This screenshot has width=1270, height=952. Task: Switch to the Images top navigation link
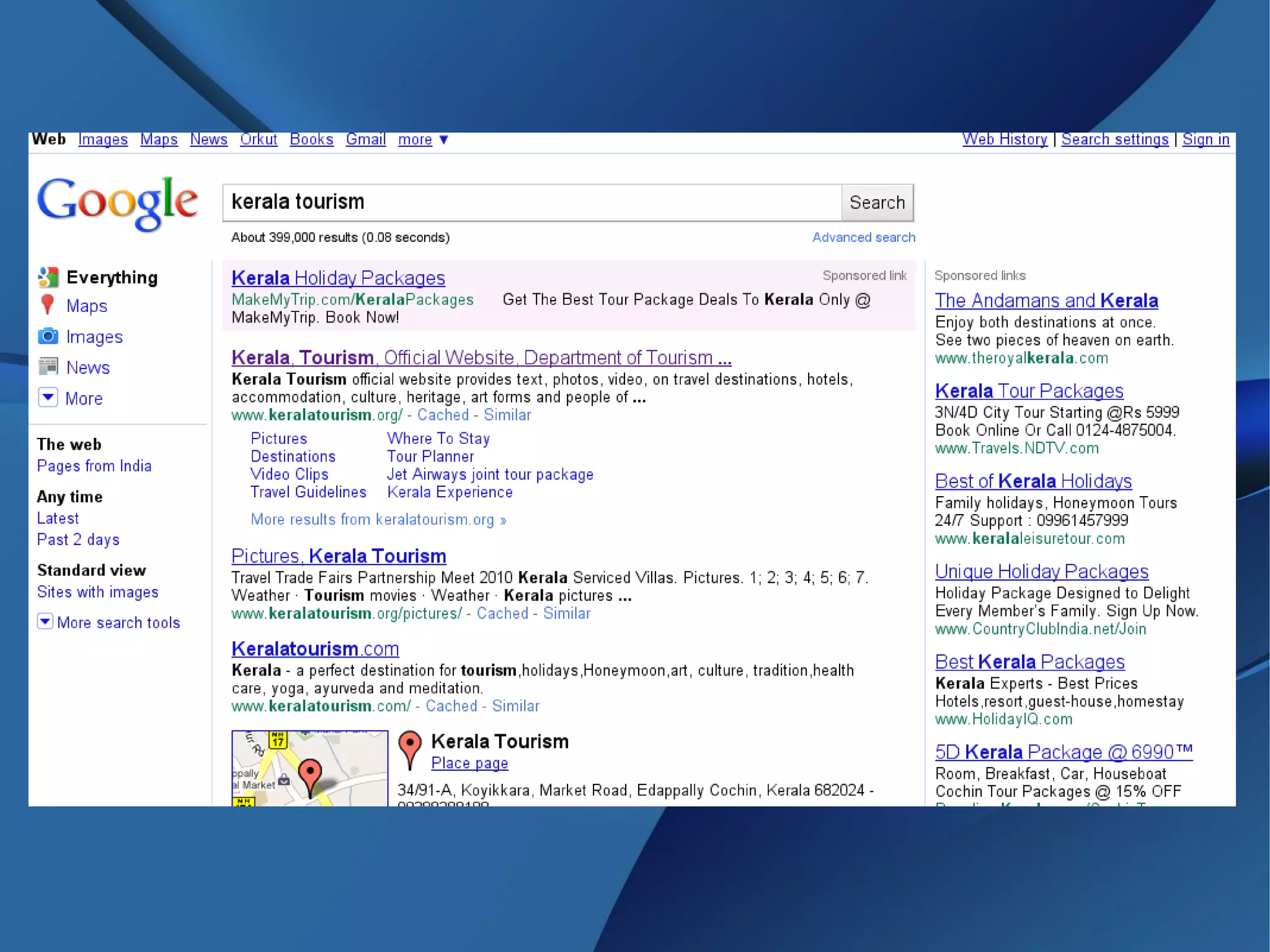[103, 140]
